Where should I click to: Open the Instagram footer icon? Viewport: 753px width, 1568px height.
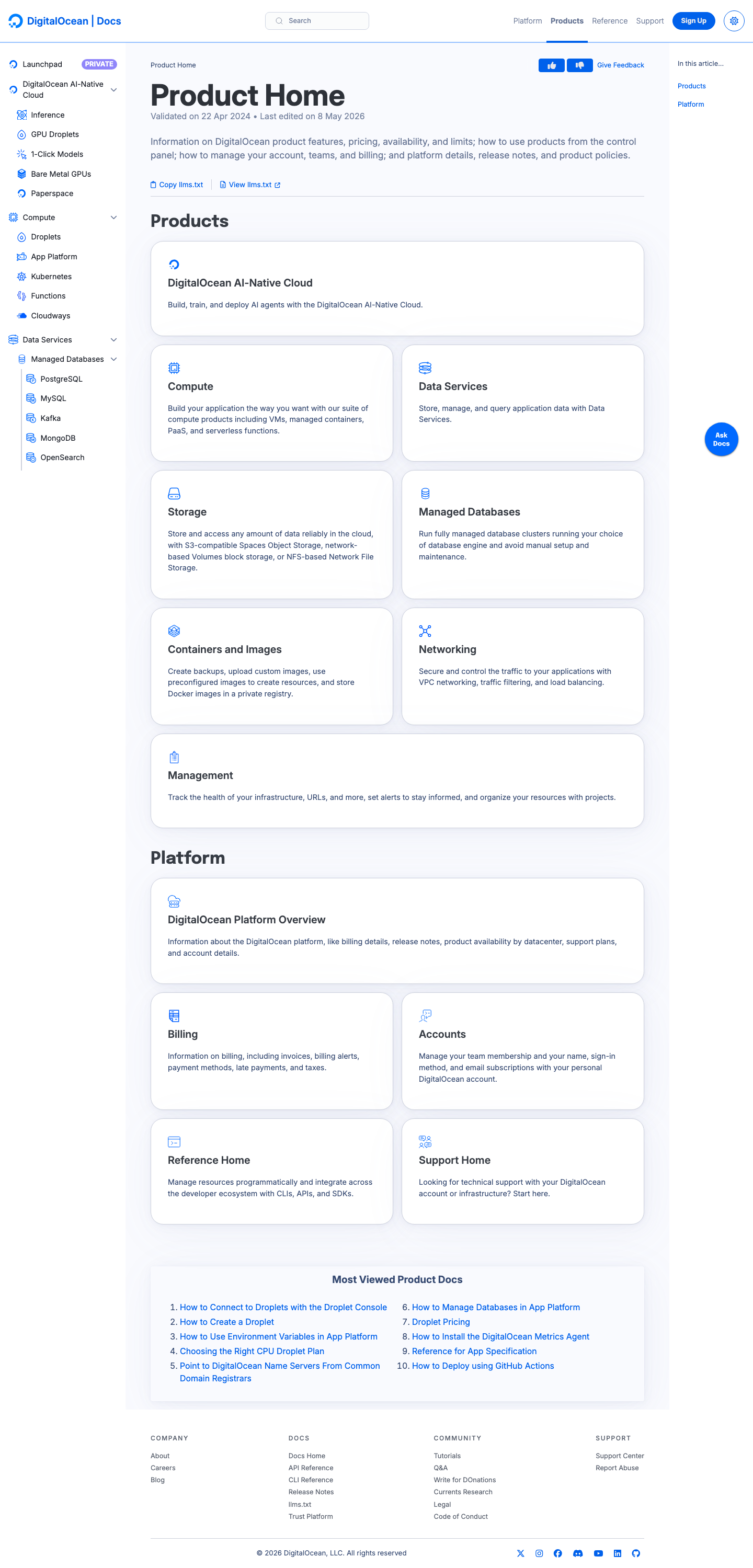[539, 1553]
